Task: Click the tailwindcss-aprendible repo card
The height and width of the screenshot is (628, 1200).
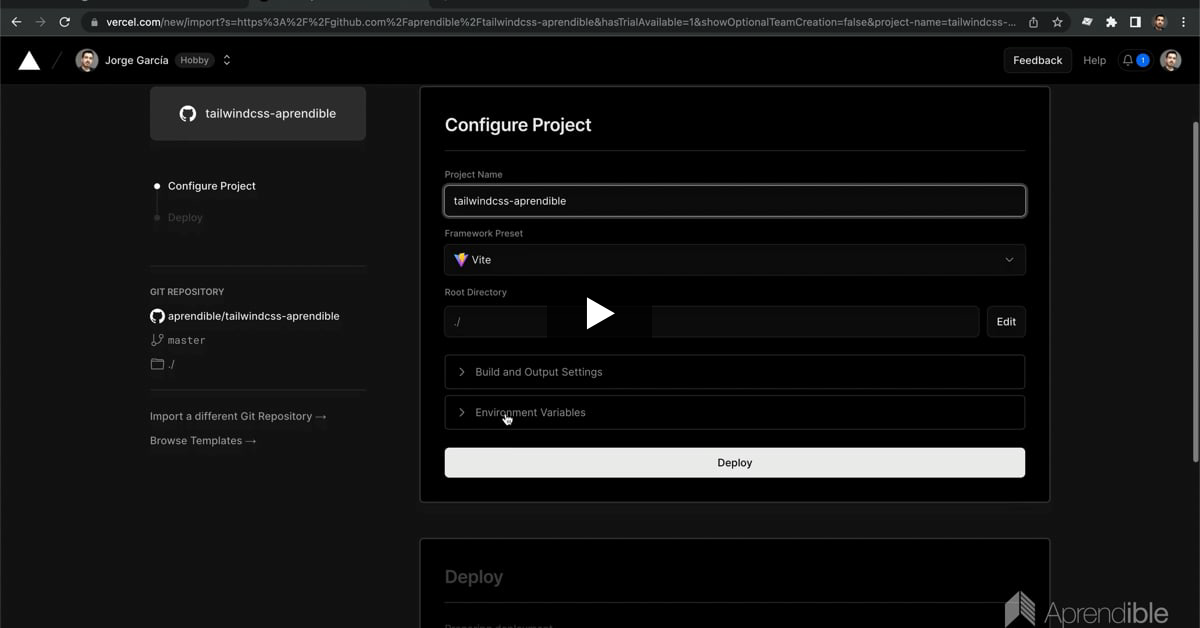Action: (x=258, y=113)
